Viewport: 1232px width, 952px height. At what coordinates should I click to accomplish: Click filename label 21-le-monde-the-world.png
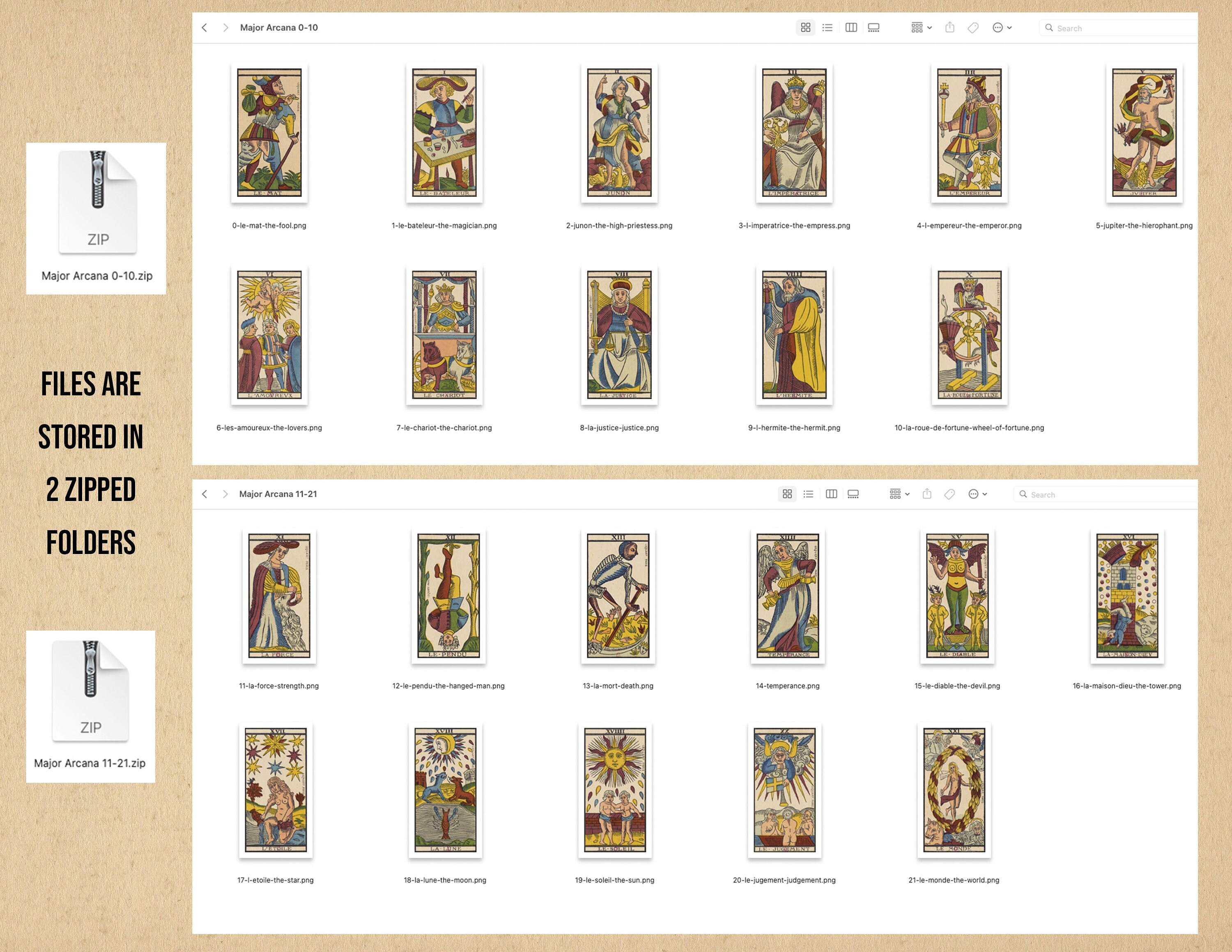coord(954,880)
